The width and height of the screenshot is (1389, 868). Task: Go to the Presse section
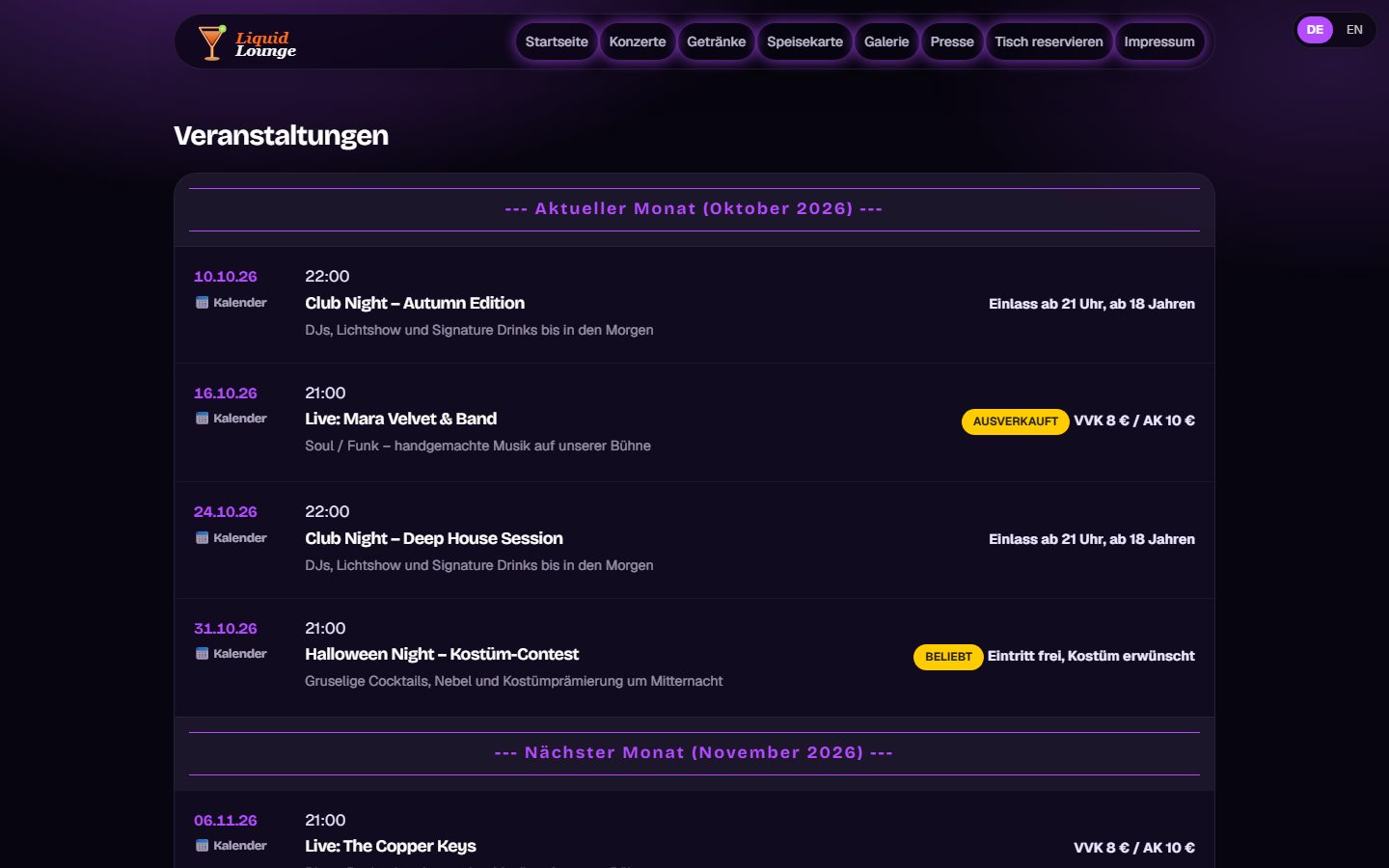pyautogui.click(x=952, y=41)
